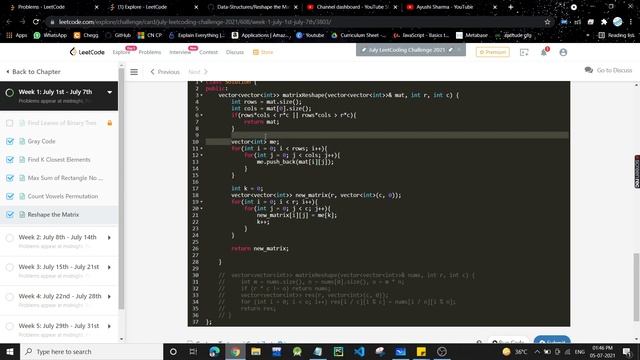The image size is (640, 360).
Task: Expand Week 2: July 8th - July 14th
Action: [x=109, y=238]
